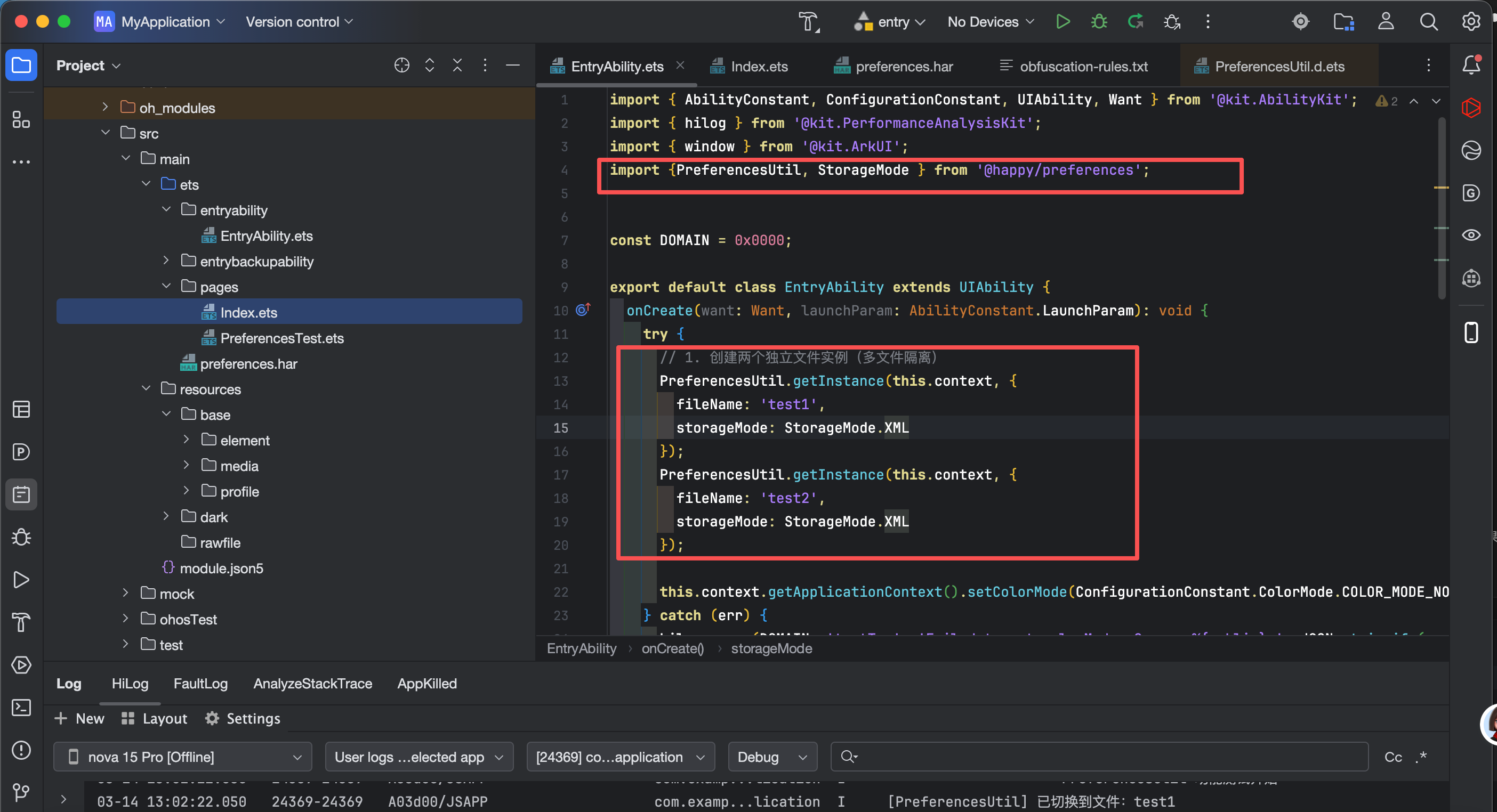
Task: Click the Log panel Settings button
Action: 243,718
